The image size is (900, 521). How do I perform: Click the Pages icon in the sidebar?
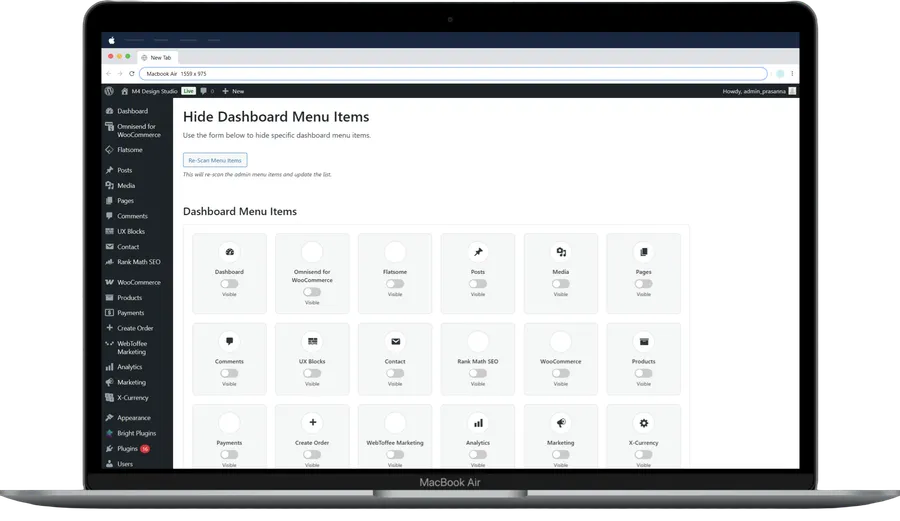click(x=109, y=201)
